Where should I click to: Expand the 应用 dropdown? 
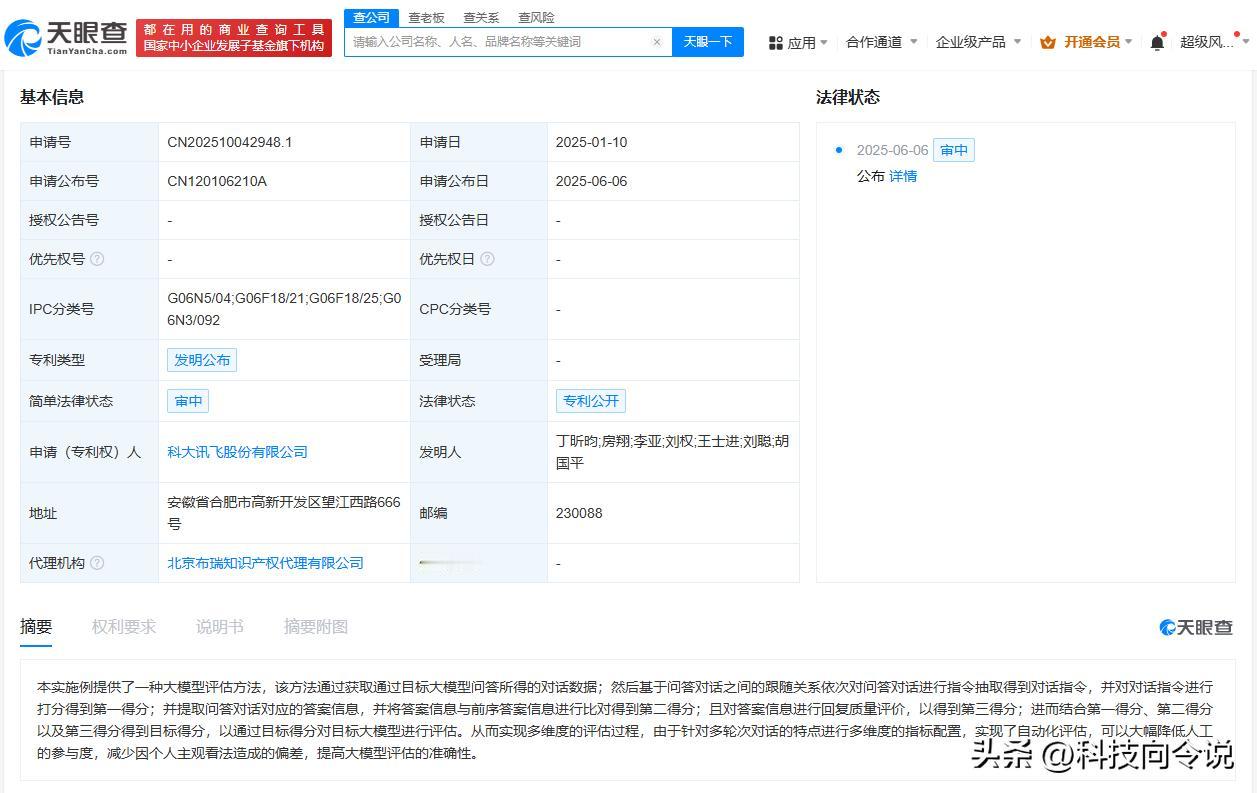pos(824,43)
